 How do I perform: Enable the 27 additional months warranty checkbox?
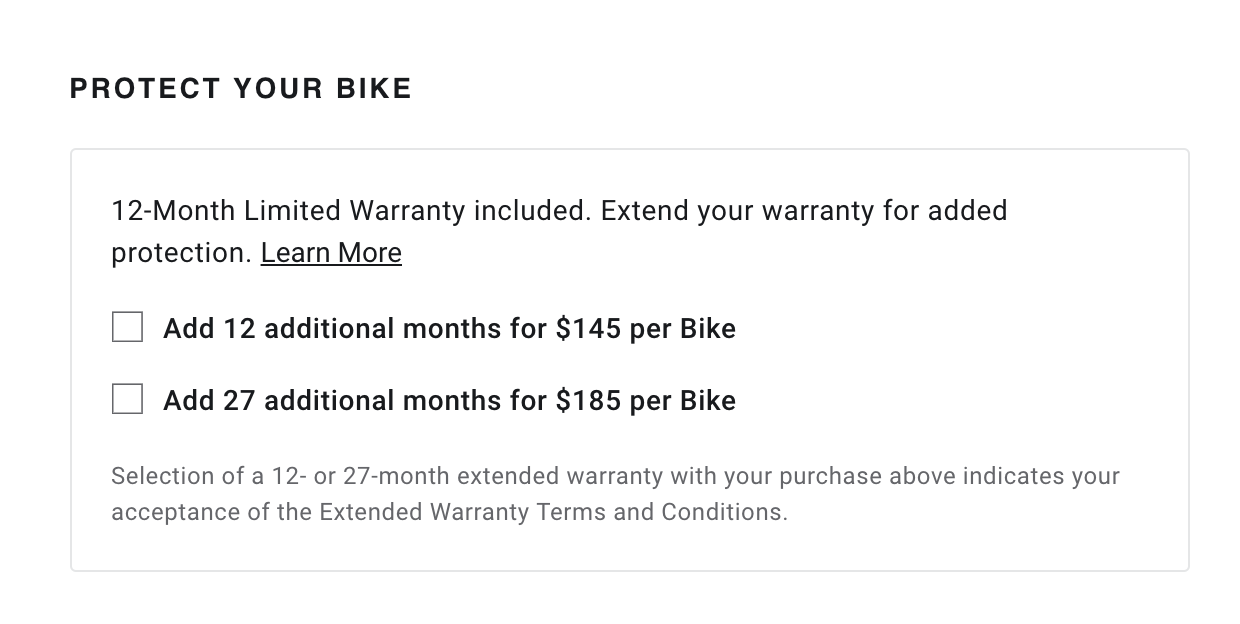click(127, 399)
